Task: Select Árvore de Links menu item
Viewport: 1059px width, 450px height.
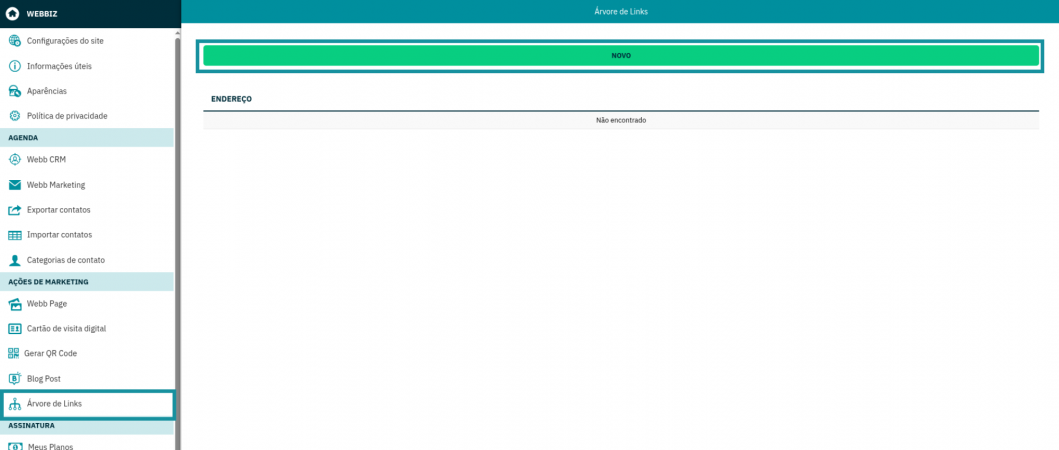Action: click(x=54, y=404)
